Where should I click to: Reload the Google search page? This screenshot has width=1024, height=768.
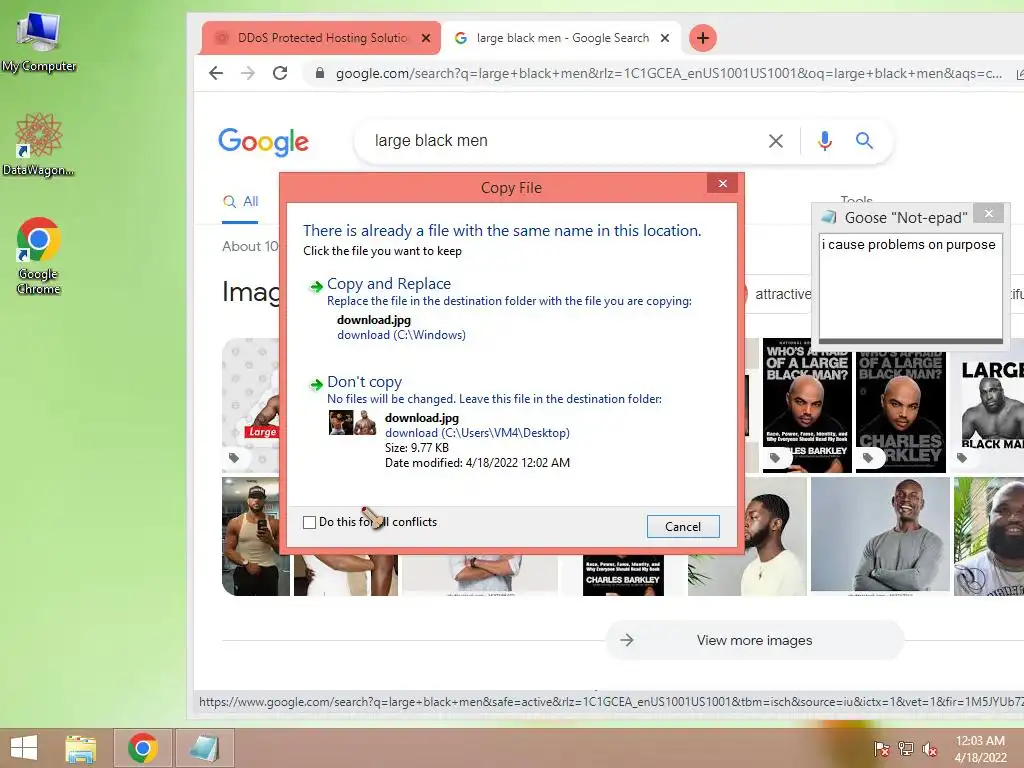pos(280,73)
